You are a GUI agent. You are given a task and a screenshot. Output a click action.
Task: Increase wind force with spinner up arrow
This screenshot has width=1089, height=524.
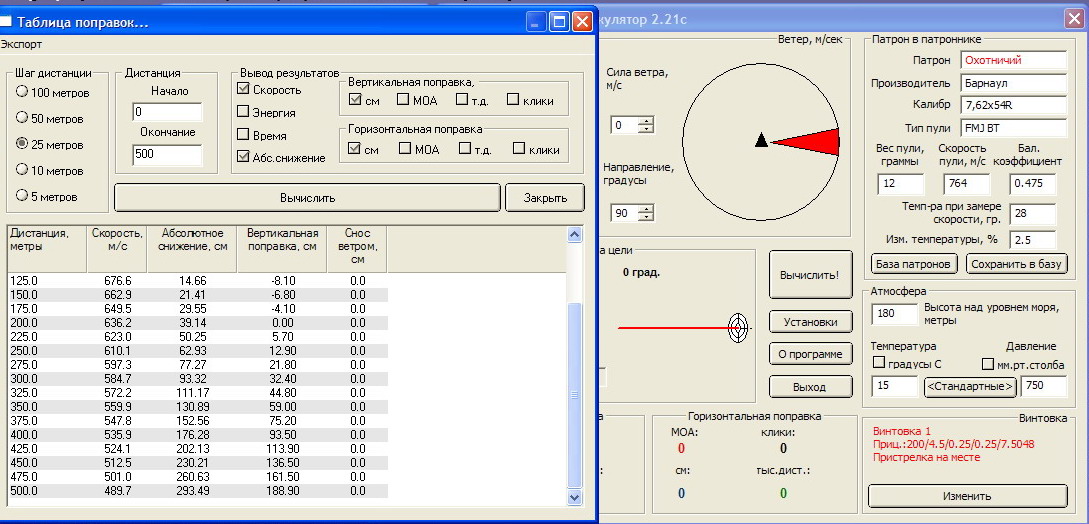645,121
